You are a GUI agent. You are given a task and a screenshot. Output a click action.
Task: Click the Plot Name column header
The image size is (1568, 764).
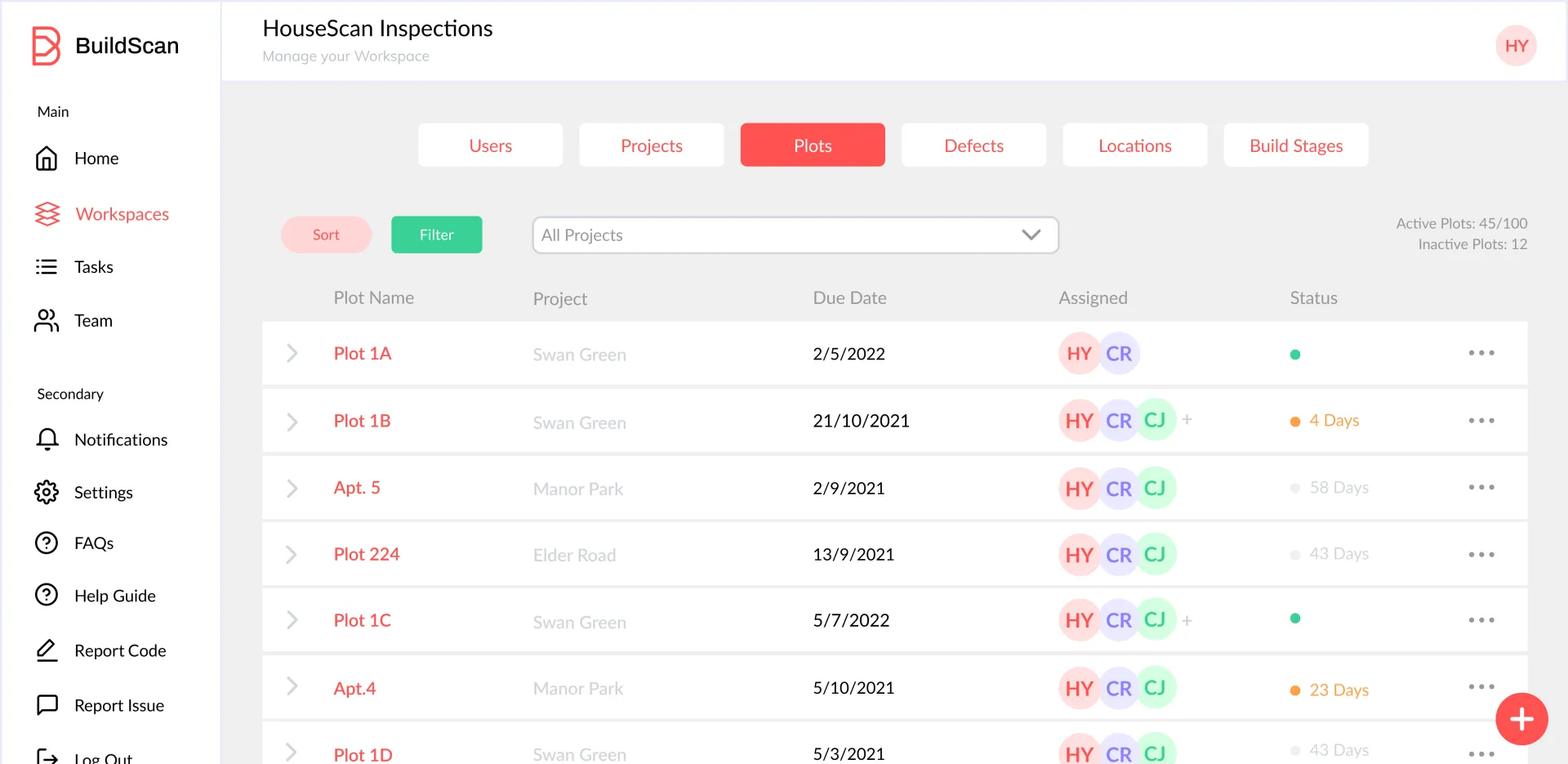(374, 298)
